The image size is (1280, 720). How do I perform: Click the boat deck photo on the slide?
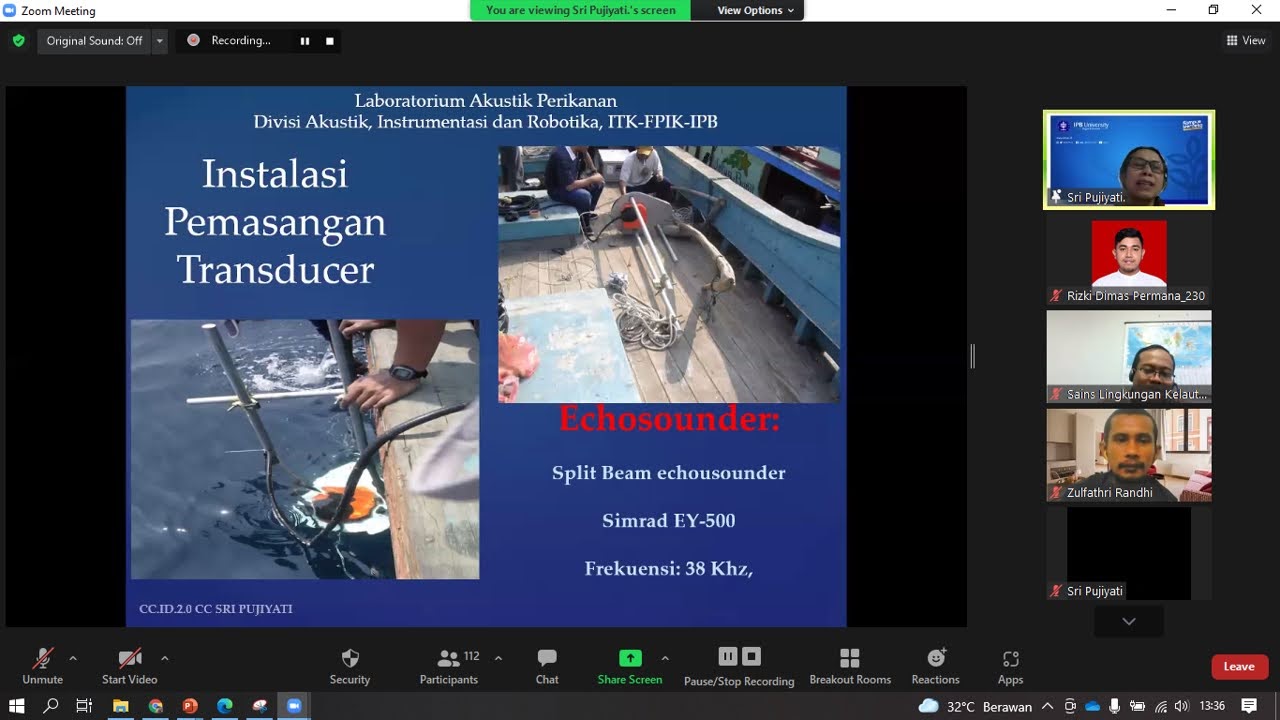[669, 274]
